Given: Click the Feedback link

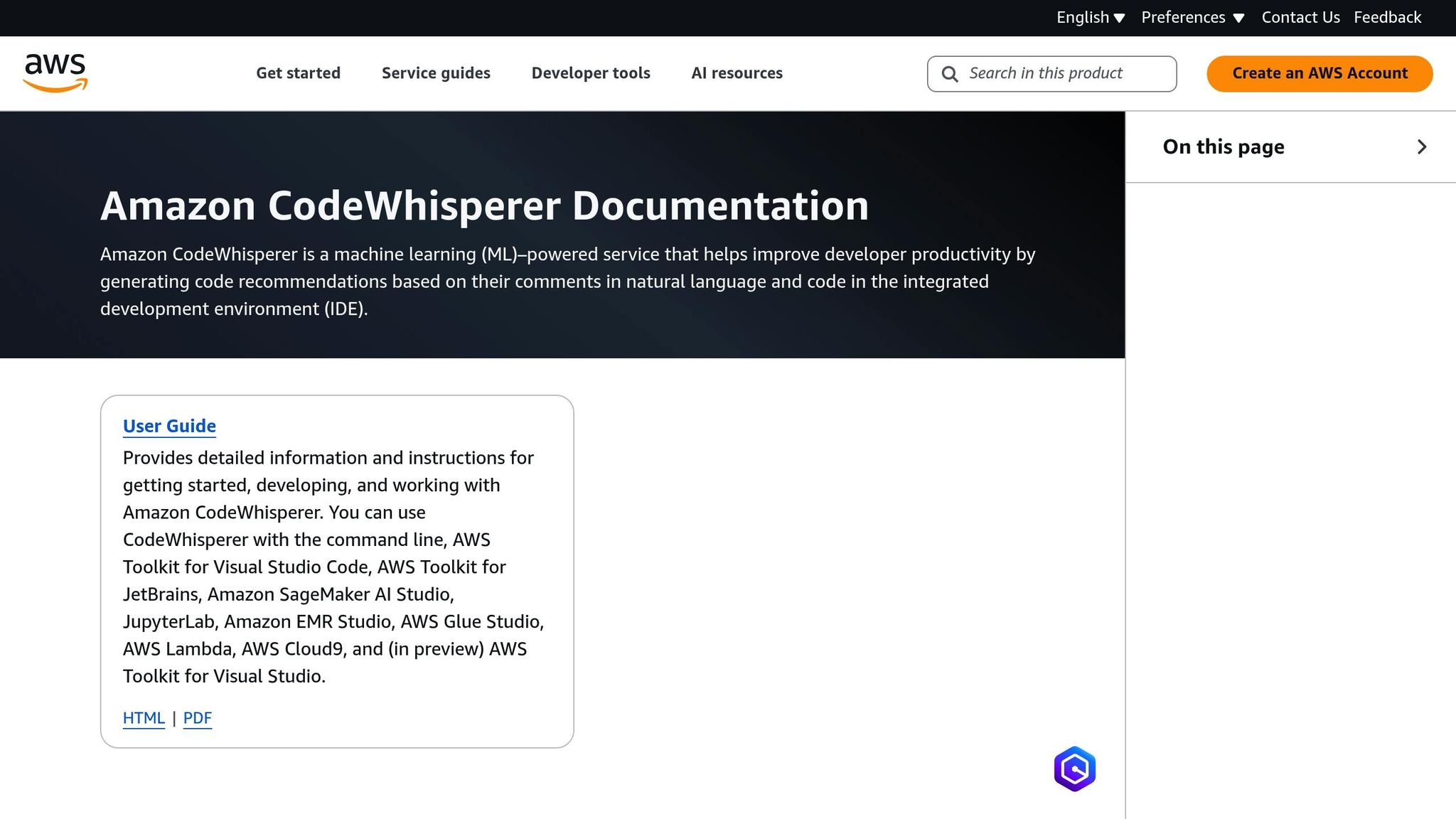Looking at the screenshot, I should click(1387, 17).
